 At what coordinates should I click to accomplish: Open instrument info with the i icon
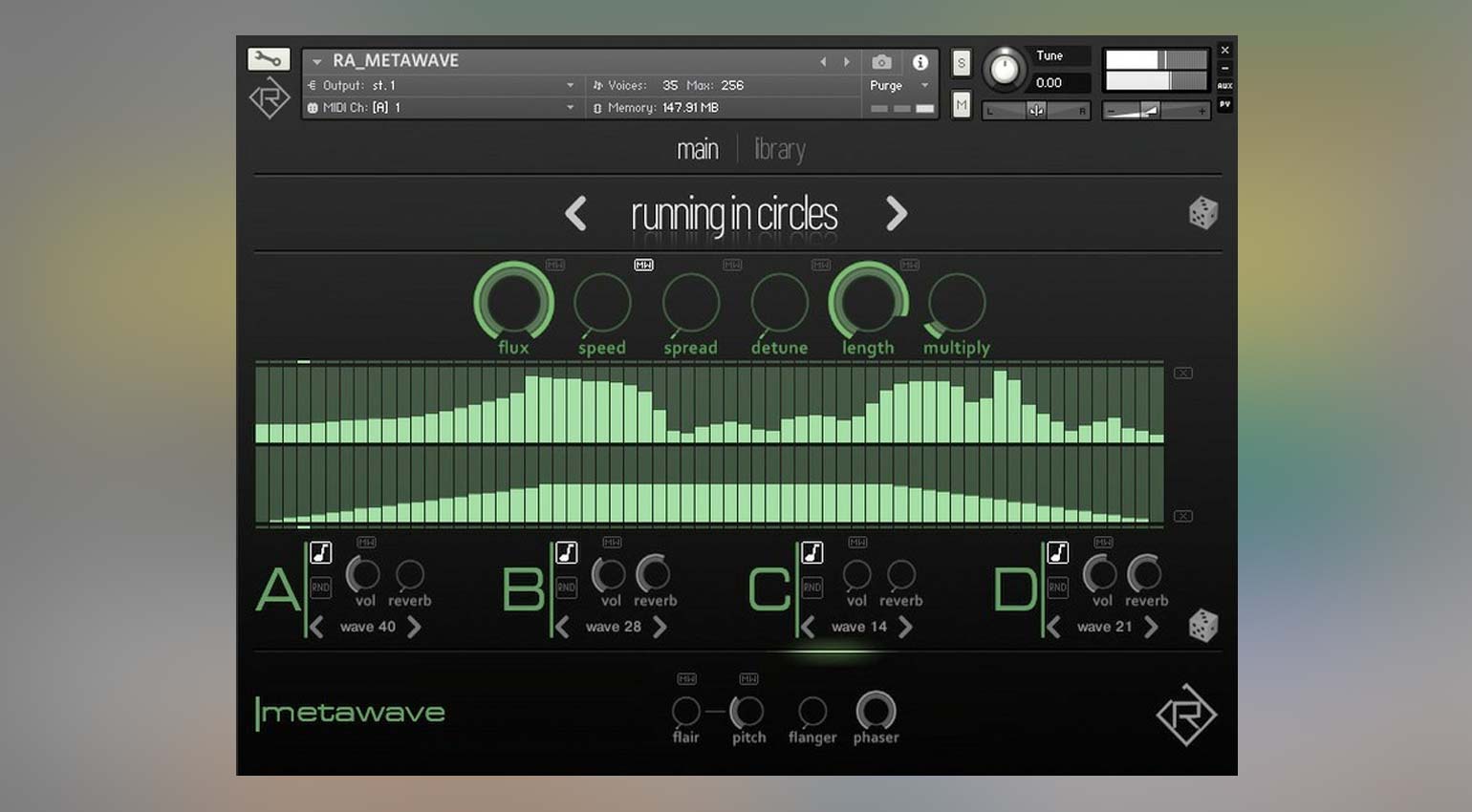[x=920, y=62]
